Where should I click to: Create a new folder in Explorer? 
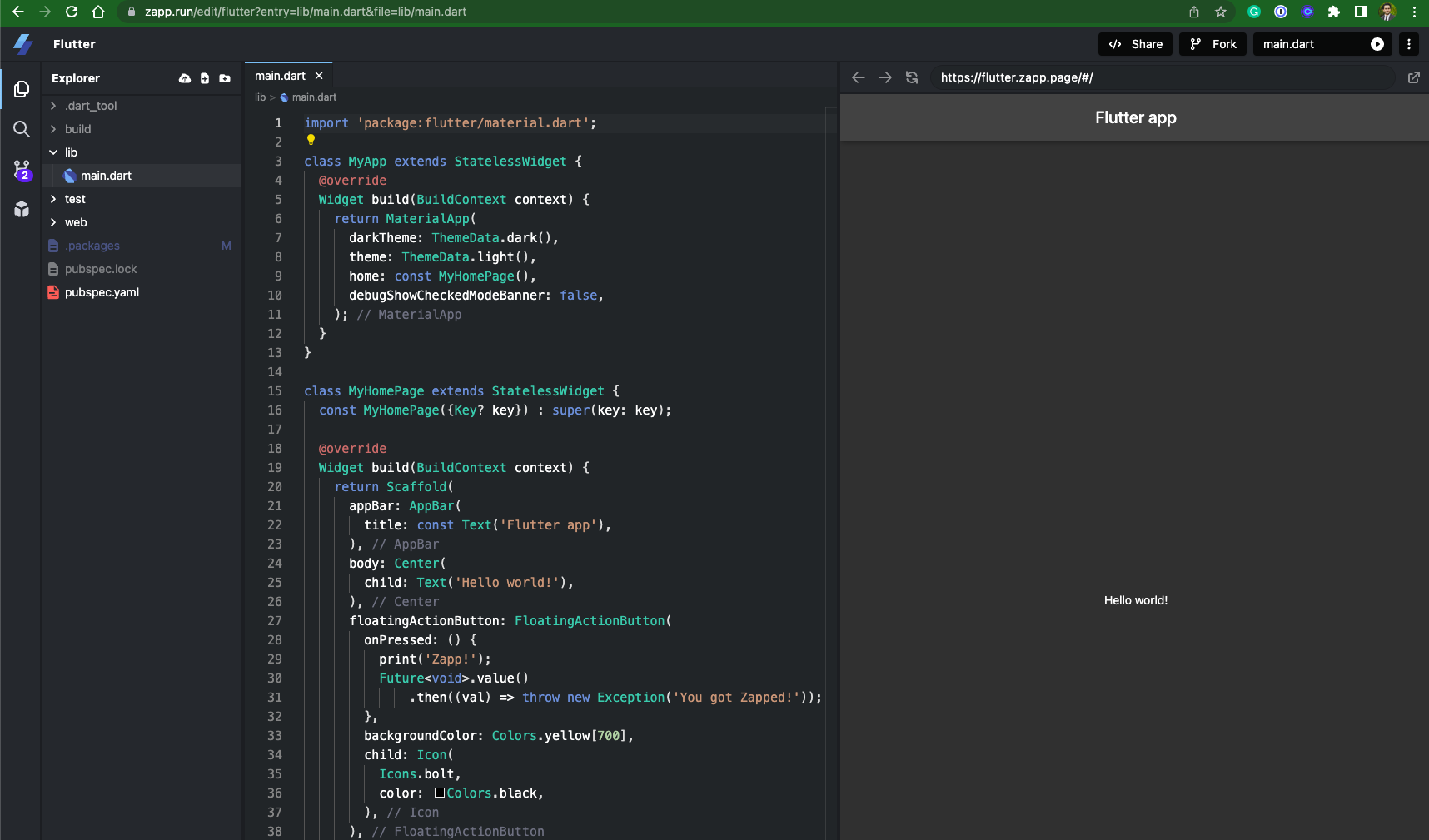(x=225, y=78)
